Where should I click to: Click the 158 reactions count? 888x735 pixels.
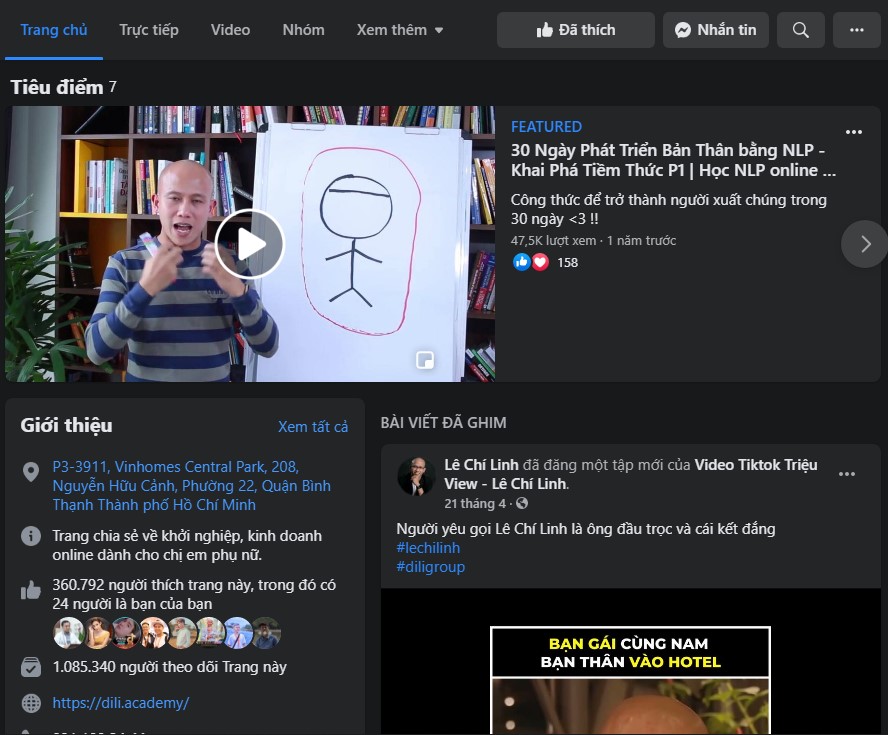pos(567,263)
